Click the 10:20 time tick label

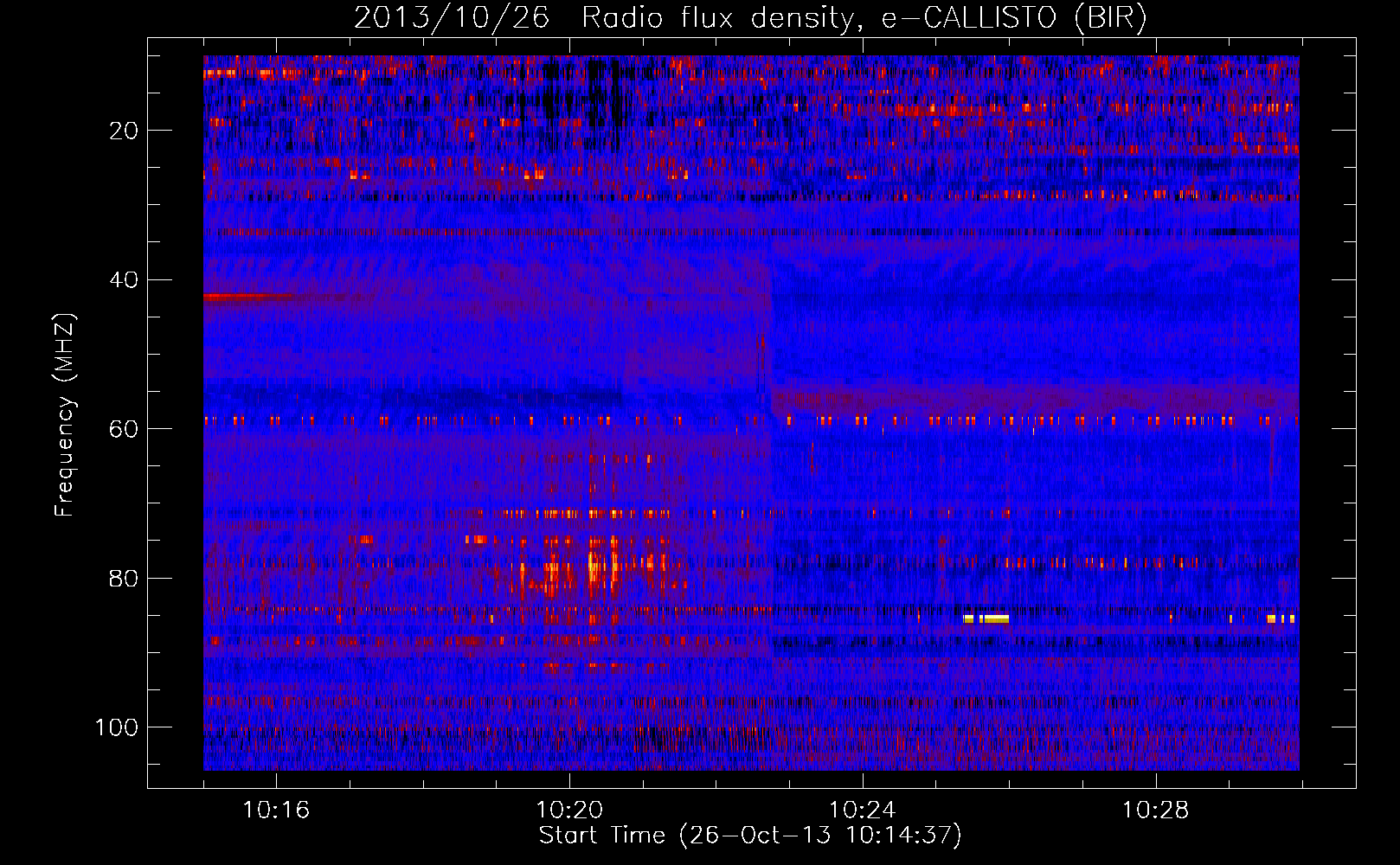(x=569, y=811)
